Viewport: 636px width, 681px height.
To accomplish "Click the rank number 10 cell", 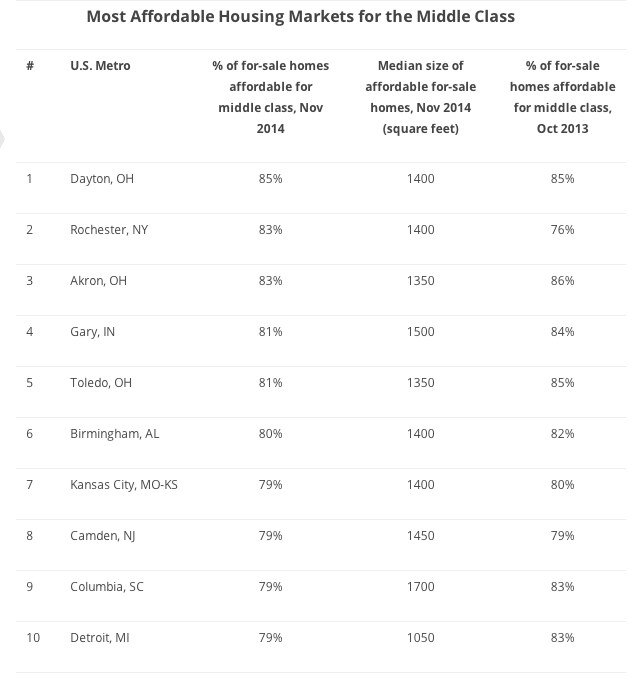I will point(33,638).
